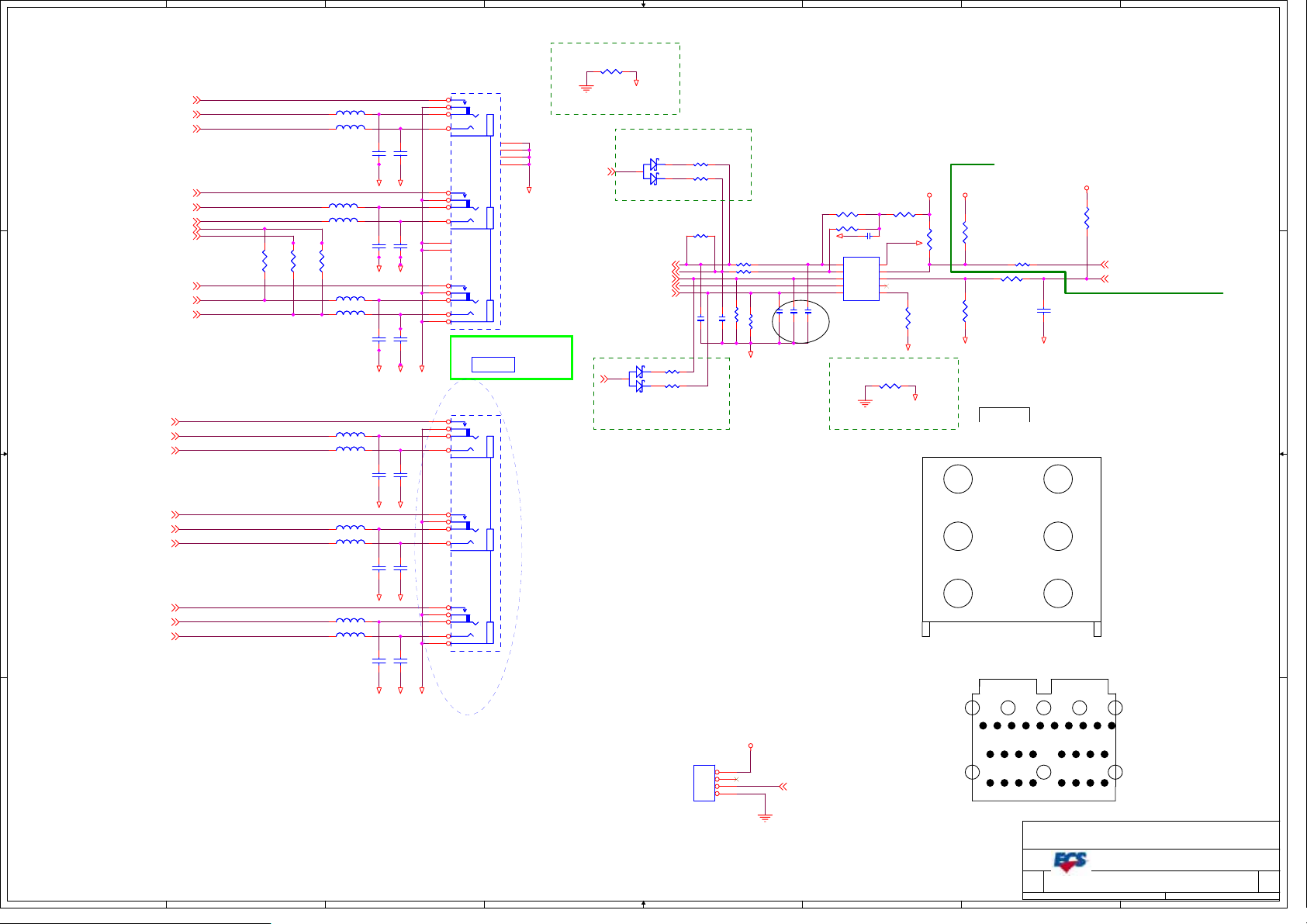Select the lone capacitor at the far right circuit
This screenshot has height=924, width=1307.
[x=1044, y=310]
